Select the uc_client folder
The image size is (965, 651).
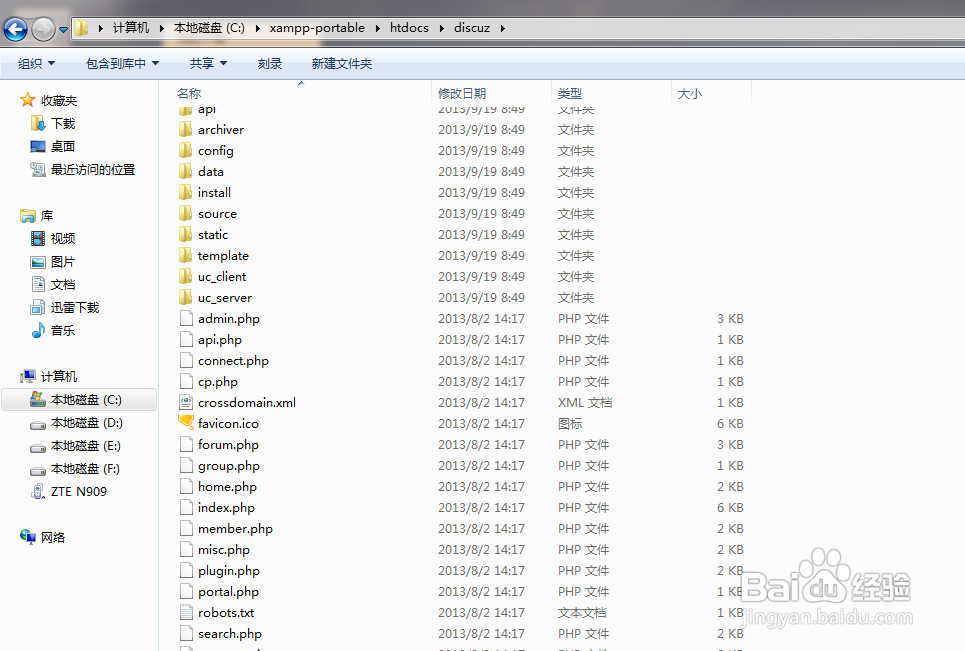coord(222,276)
